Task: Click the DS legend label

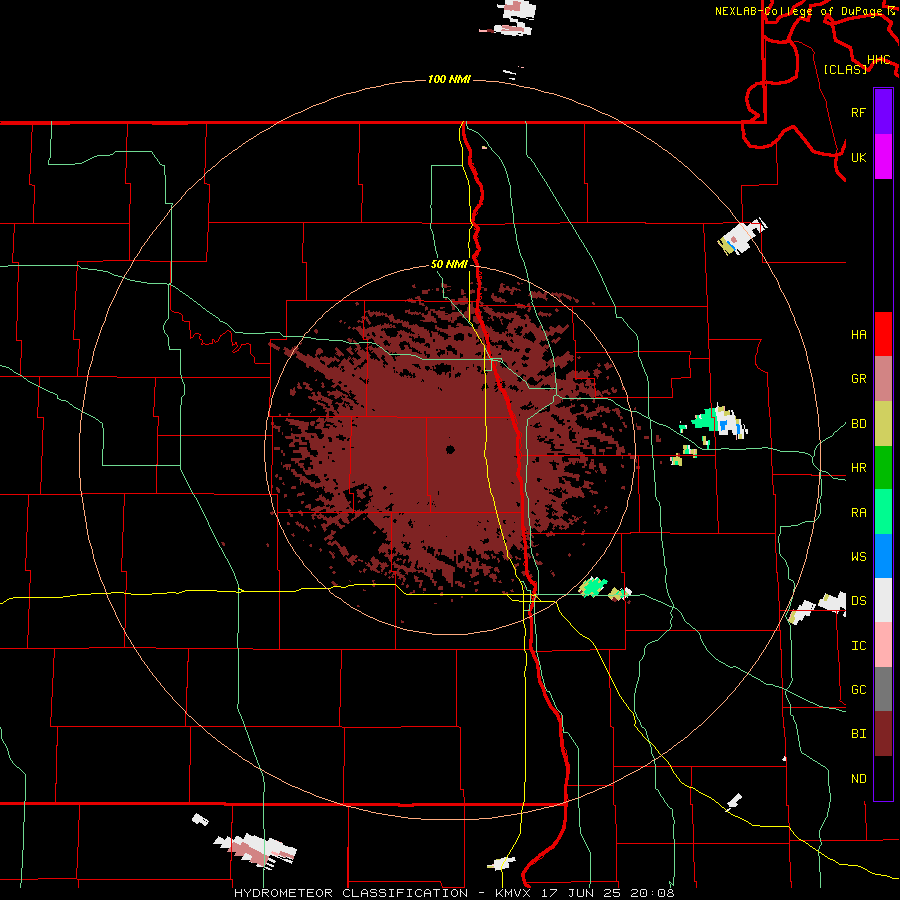Action: [x=858, y=601]
